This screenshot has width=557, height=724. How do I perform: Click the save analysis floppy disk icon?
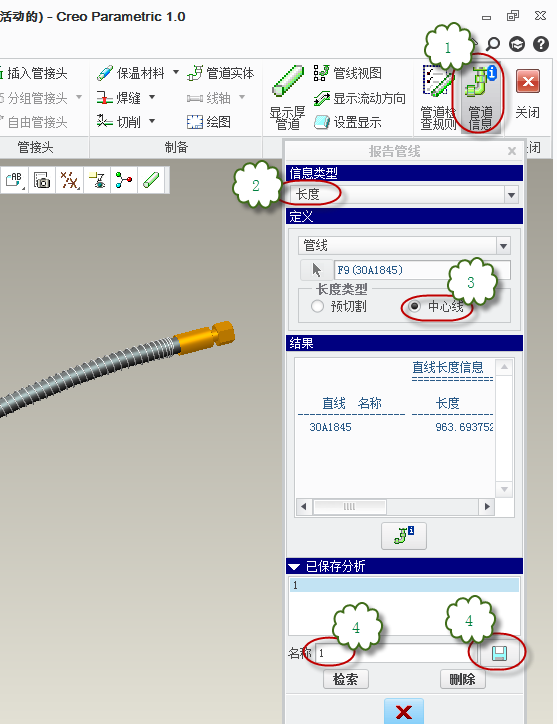click(x=499, y=653)
